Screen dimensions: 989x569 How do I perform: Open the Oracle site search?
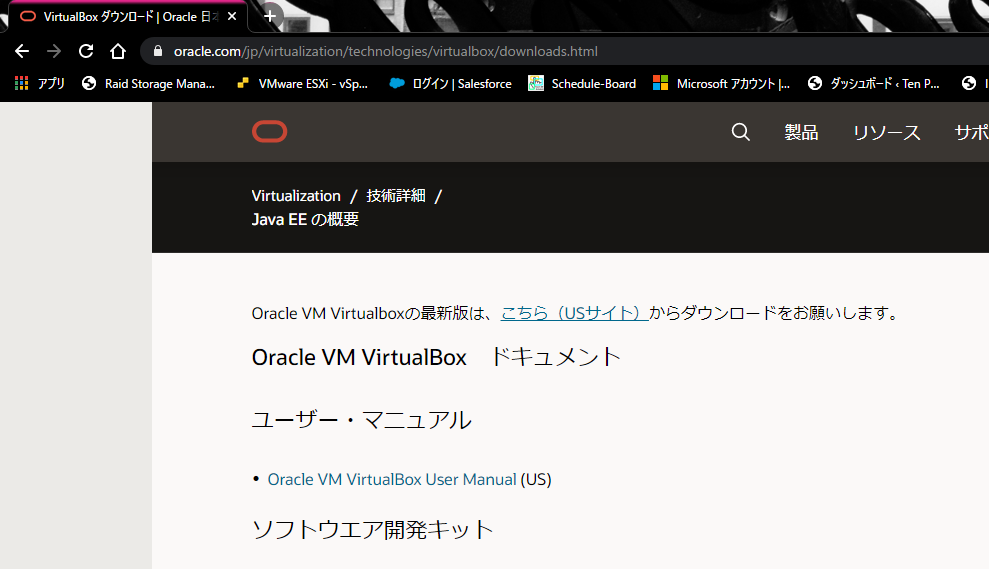tap(740, 132)
